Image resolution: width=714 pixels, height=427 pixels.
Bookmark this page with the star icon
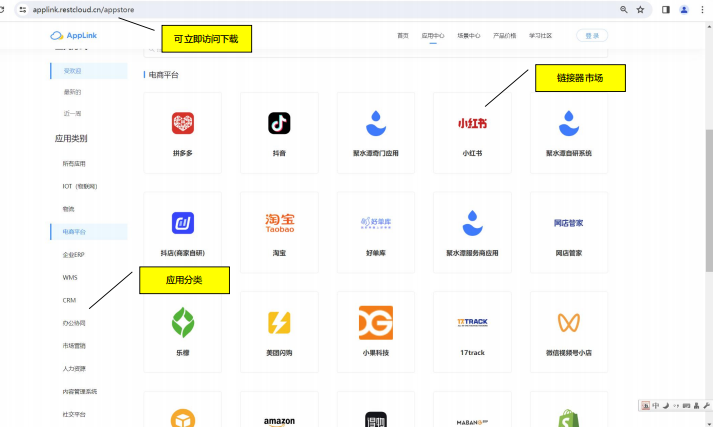pos(640,10)
